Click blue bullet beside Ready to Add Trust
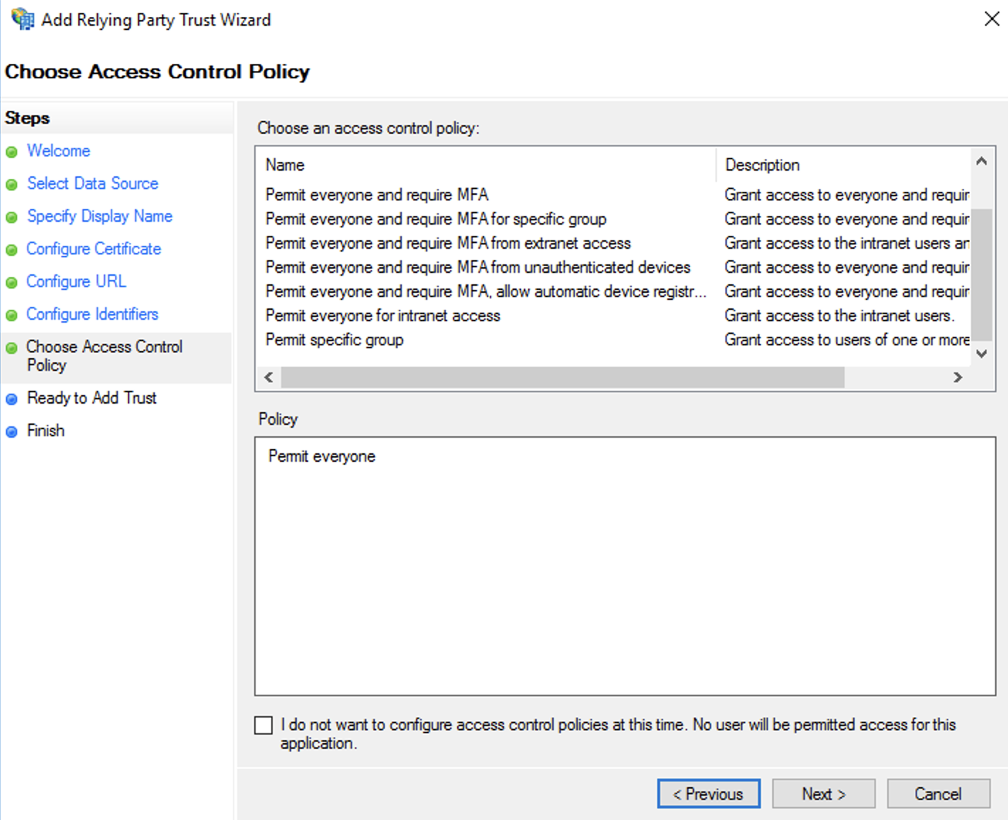 coord(12,399)
